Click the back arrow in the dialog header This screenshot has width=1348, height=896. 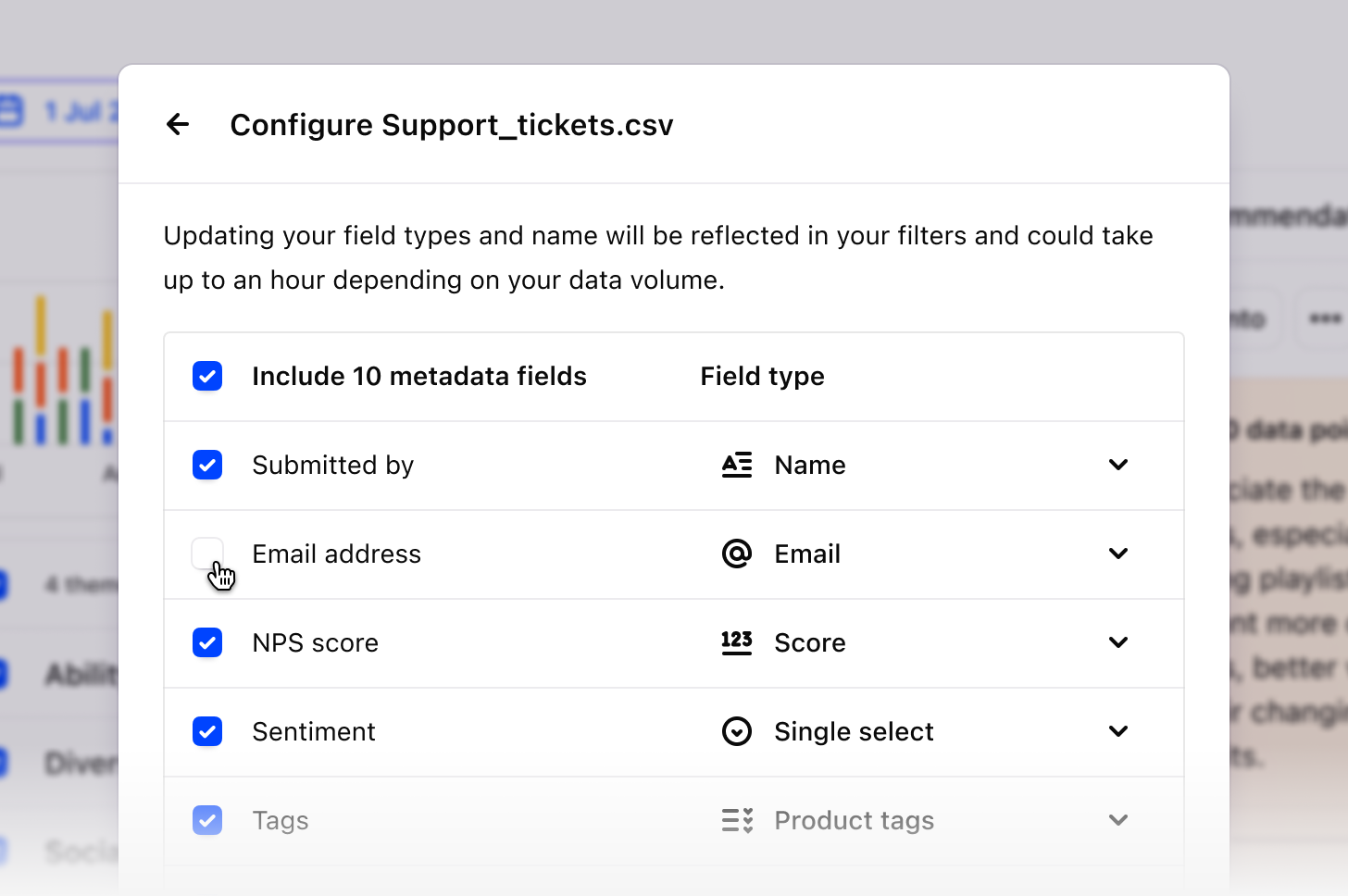(177, 124)
